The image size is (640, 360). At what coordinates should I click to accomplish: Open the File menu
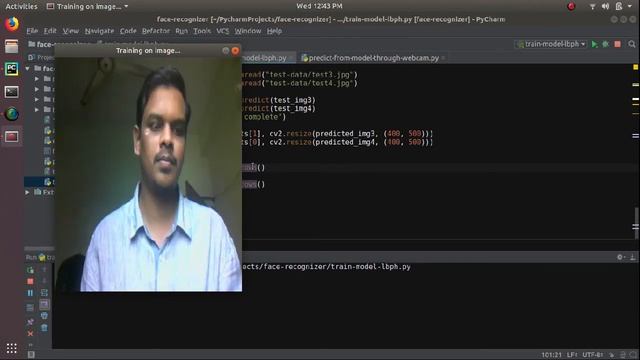click(x=32, y=31)
